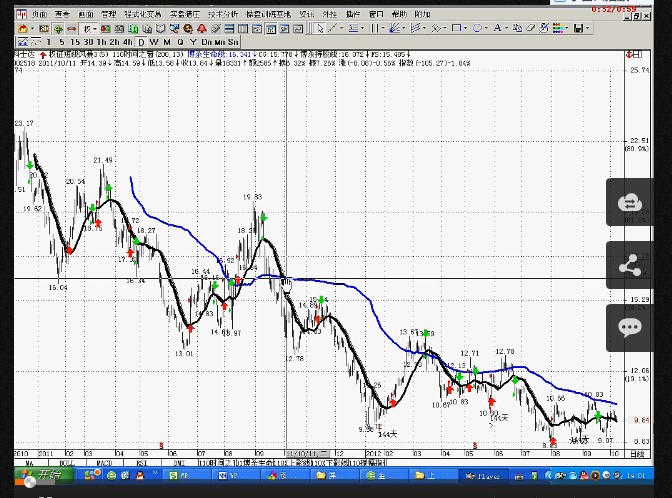The height and width of the screenshot is (498, 672).
Task: Click the vertical split window icon
Action: (x=243, y=29)
